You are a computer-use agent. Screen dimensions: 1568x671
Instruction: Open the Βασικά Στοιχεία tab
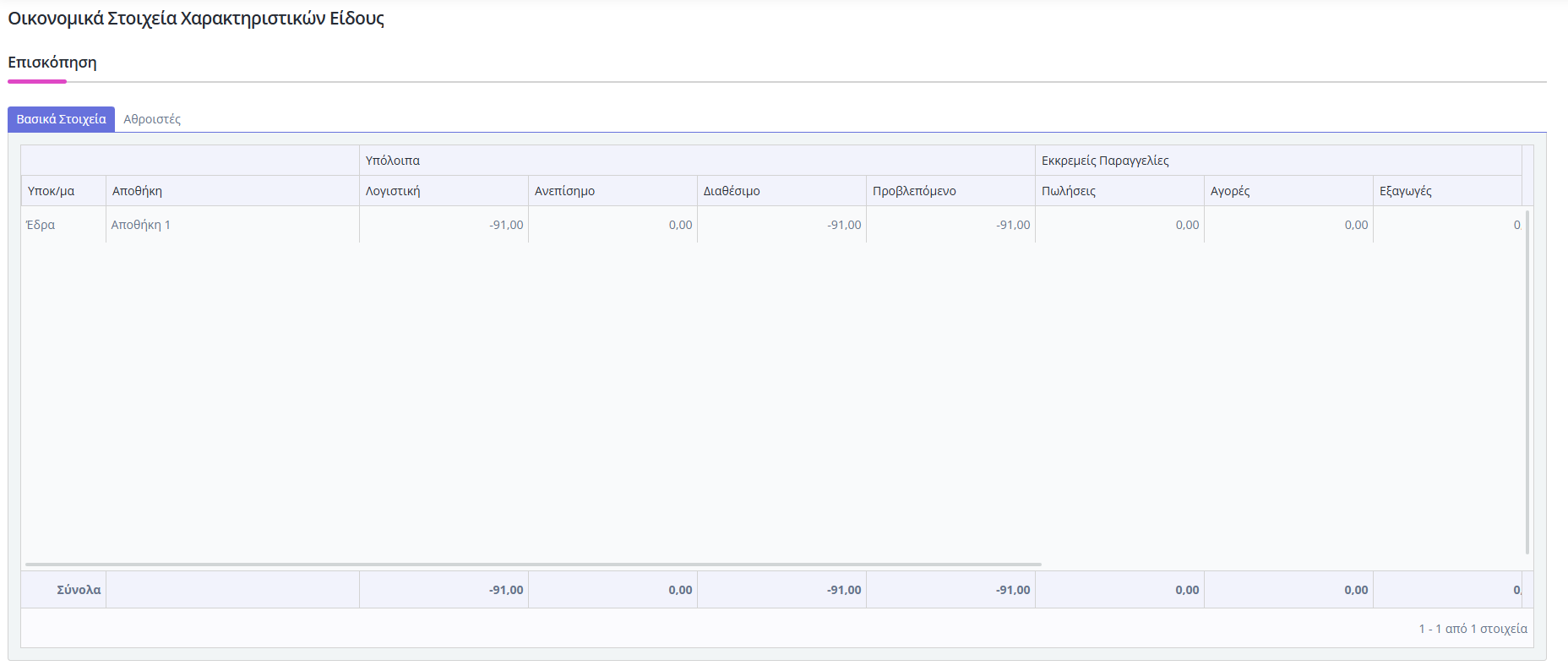(61, 119)
